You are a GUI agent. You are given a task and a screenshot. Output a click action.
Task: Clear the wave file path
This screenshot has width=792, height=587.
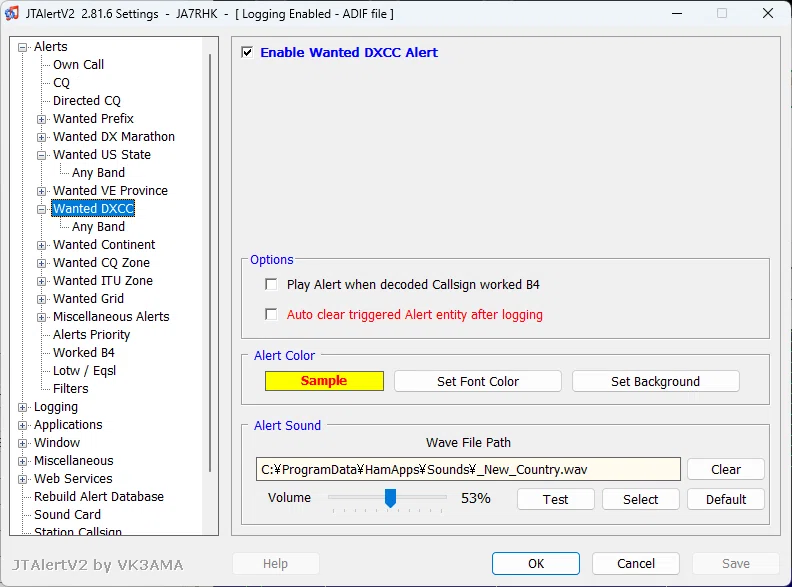726,470
